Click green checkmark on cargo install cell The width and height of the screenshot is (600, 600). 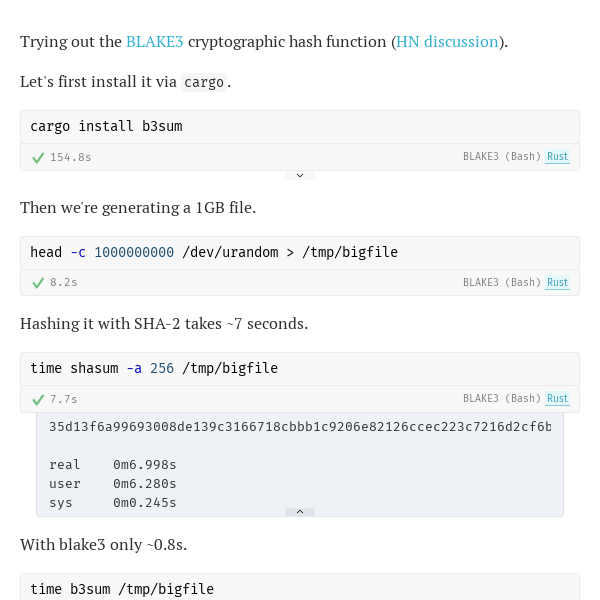[38, 158]
